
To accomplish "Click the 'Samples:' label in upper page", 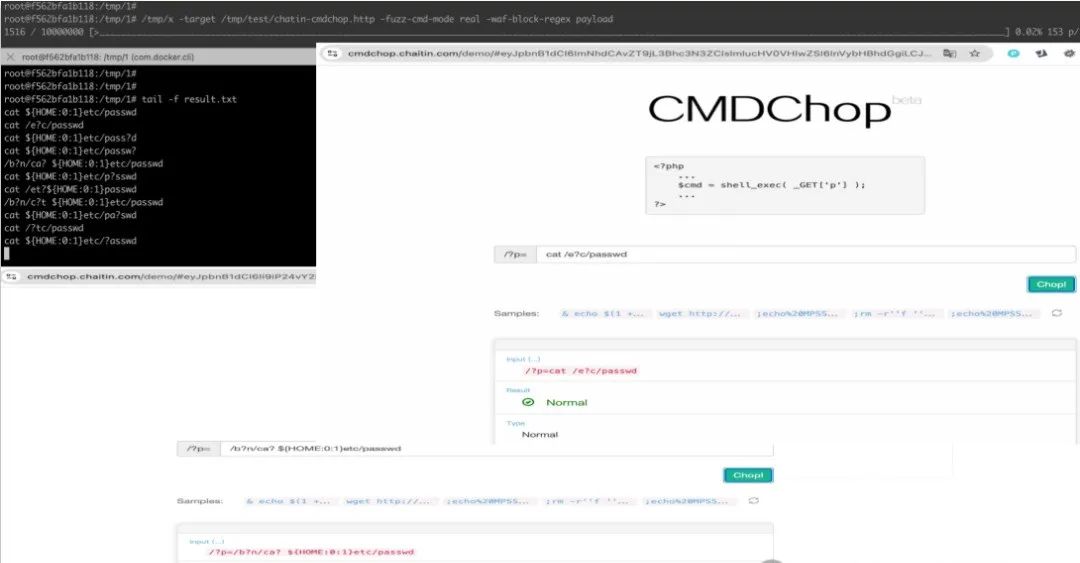I will [516, 314].
